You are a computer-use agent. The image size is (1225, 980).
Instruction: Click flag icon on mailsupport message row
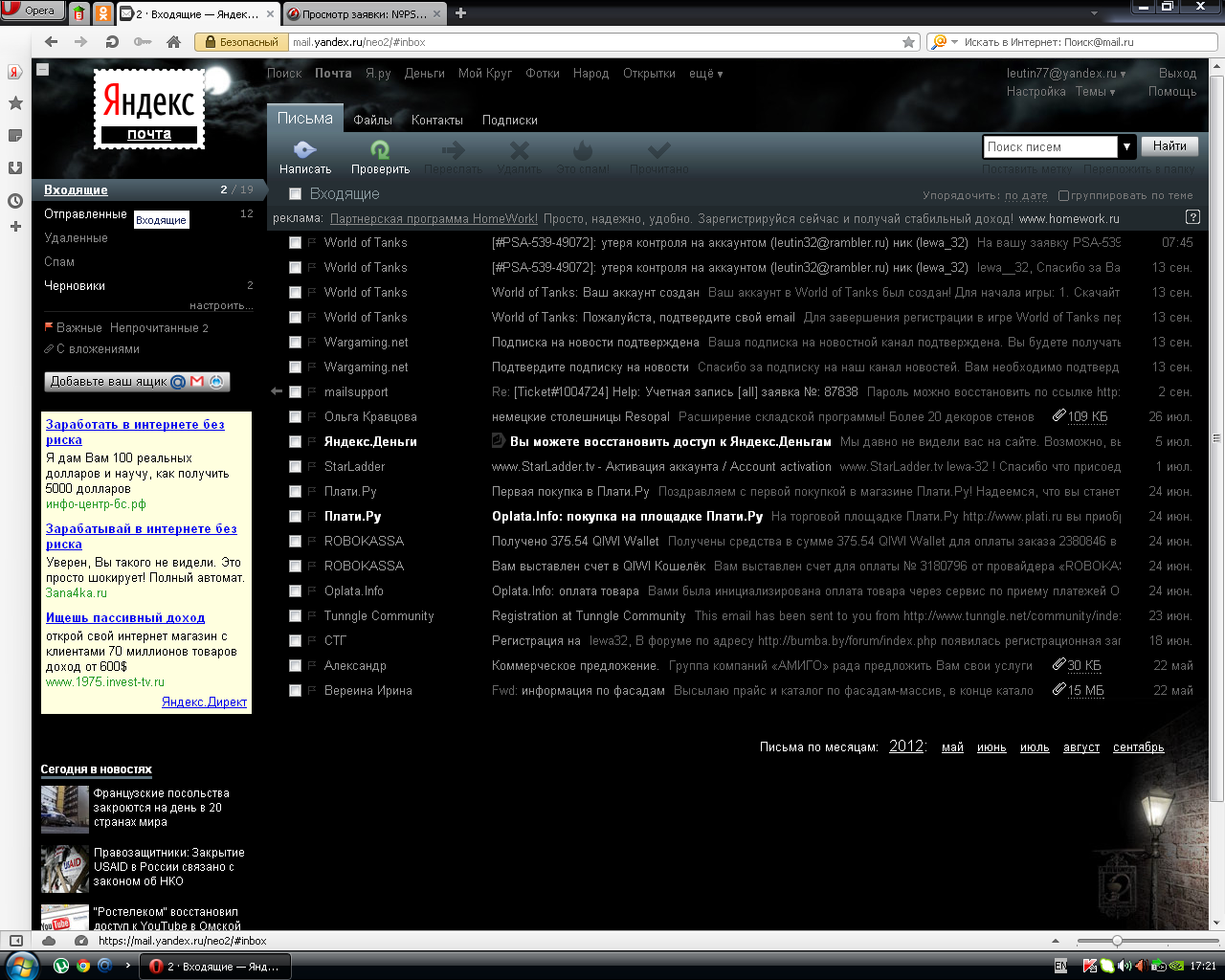pos(312,392)
